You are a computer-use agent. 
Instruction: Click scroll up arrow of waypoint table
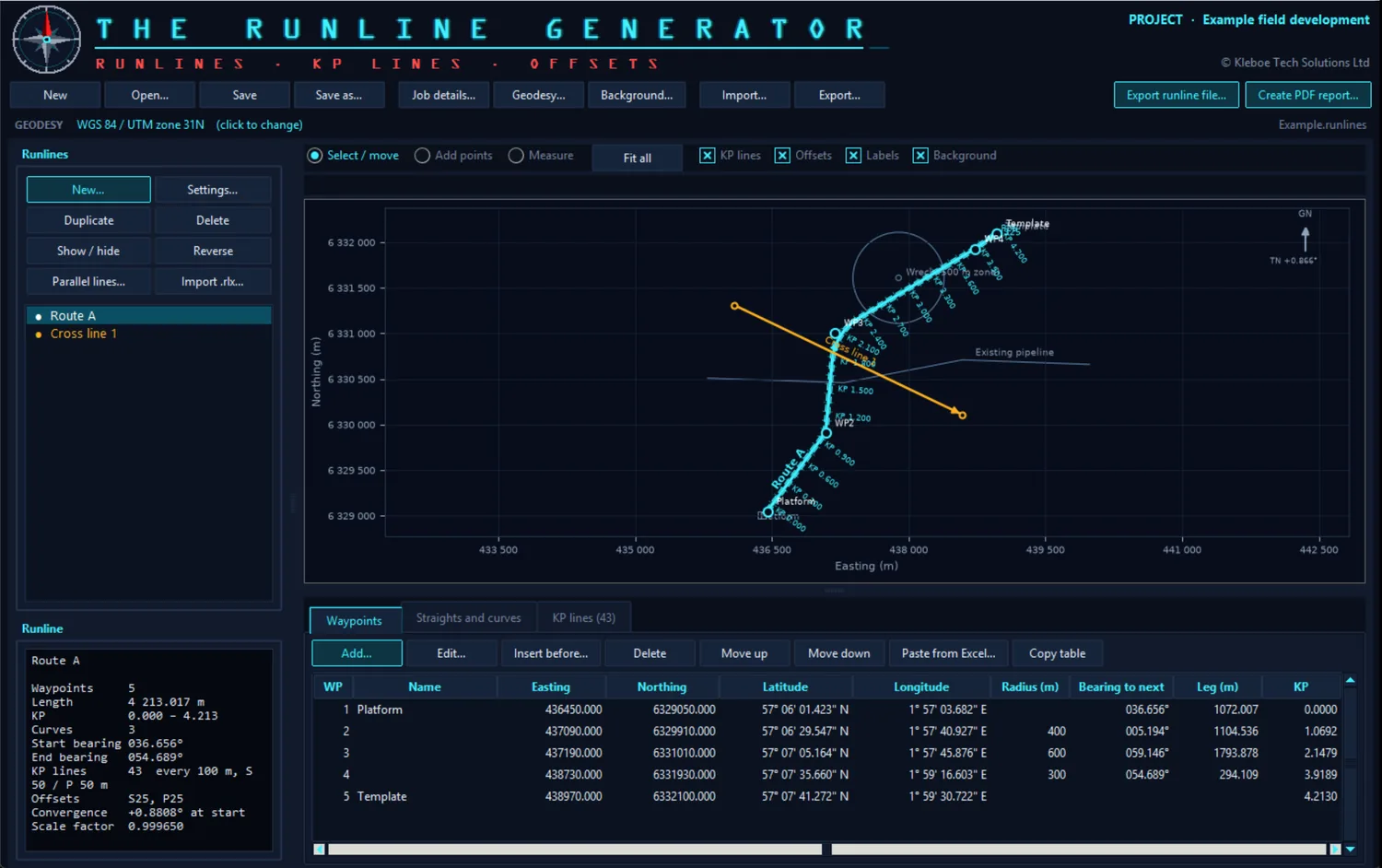(1350, 680)
